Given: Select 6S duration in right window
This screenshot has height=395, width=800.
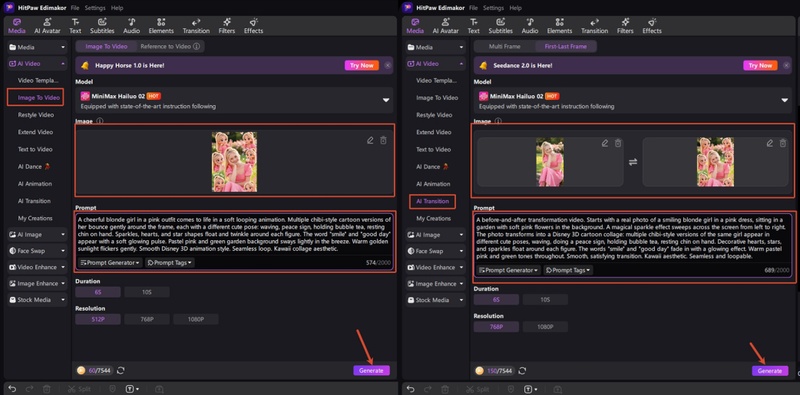Looking at the screenshot, I should [x=496, y=300].
